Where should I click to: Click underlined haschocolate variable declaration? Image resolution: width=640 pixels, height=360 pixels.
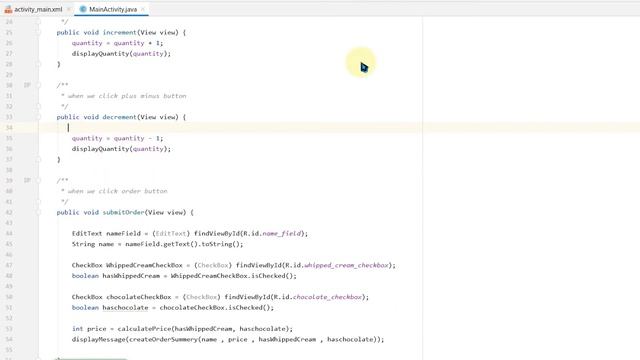click(x=125, y=308)
